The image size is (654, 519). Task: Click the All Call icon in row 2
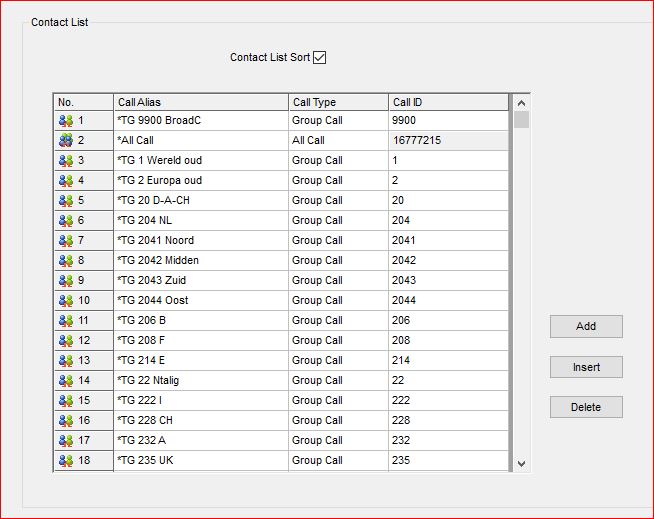(x=66, y=141)
